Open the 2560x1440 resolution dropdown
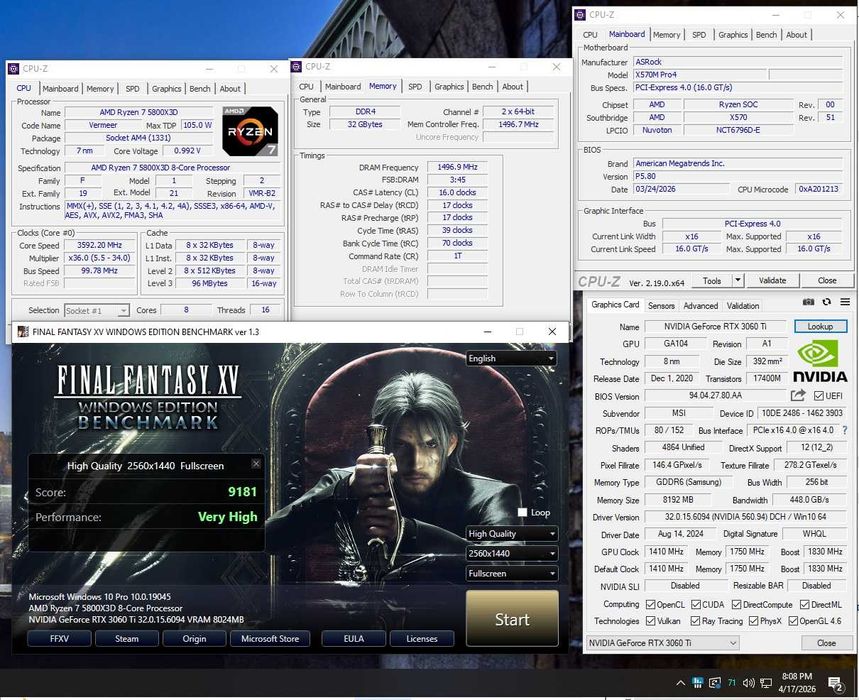 pyautogui.click(x=512, y=553)
